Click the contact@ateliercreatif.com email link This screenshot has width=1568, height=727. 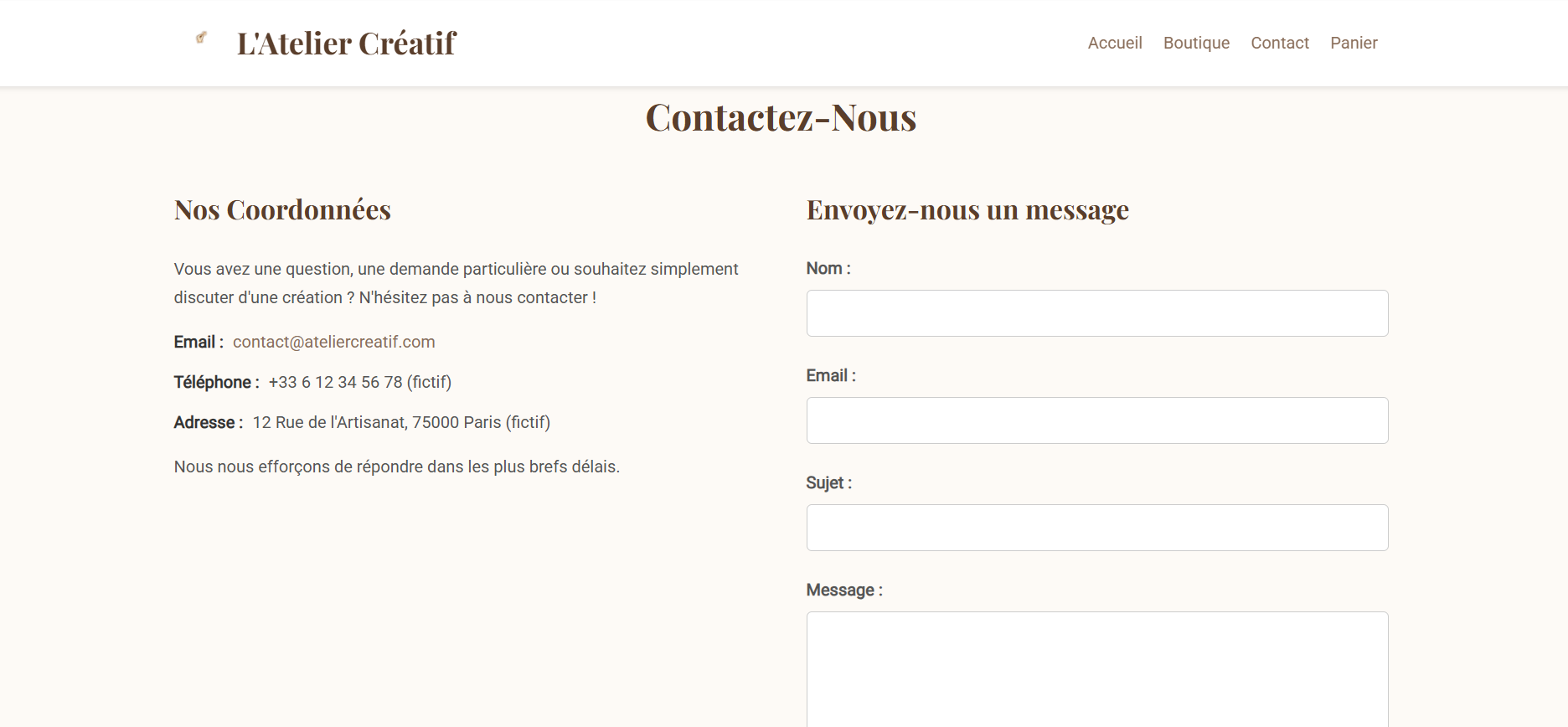334,342
